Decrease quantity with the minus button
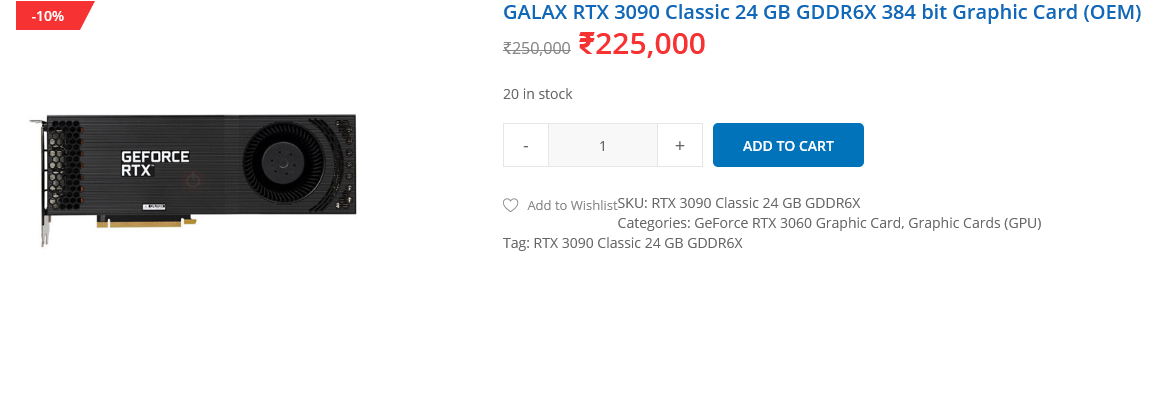 coord(526,145)
